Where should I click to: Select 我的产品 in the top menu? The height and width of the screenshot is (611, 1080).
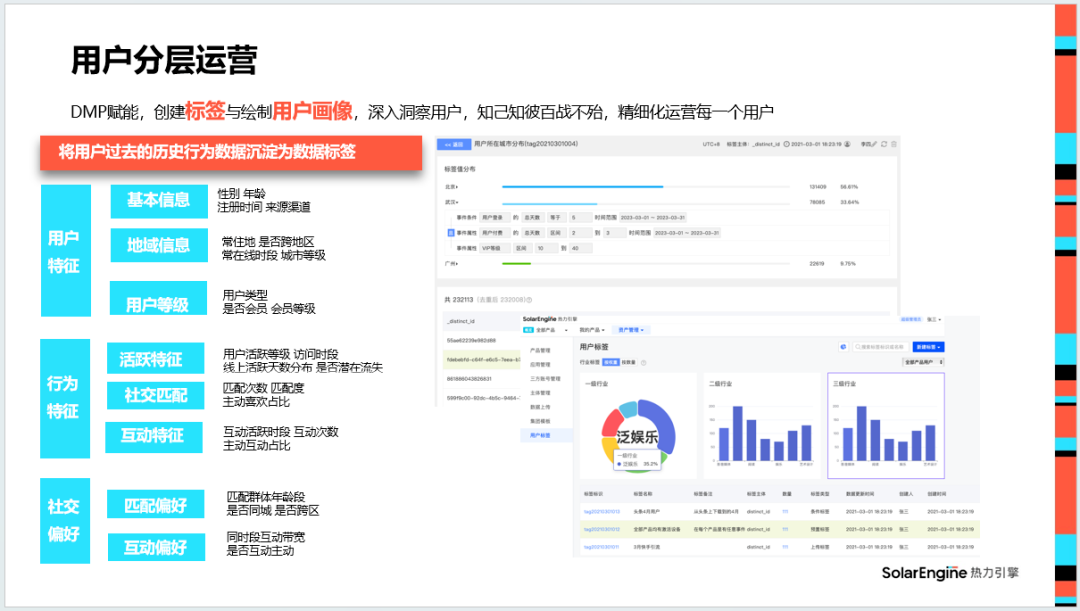[593, 330]
